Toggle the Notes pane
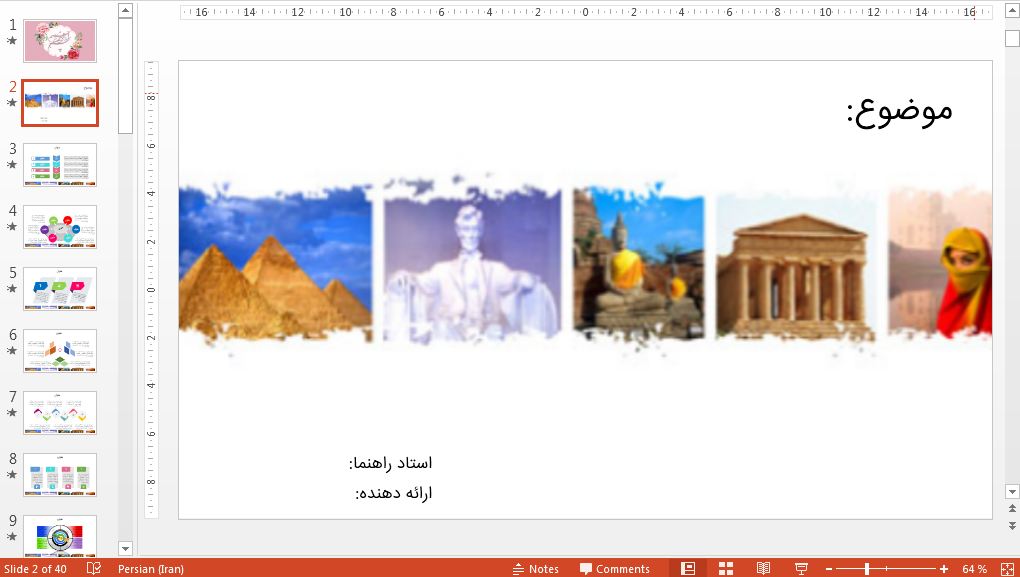 coord(535,568)
